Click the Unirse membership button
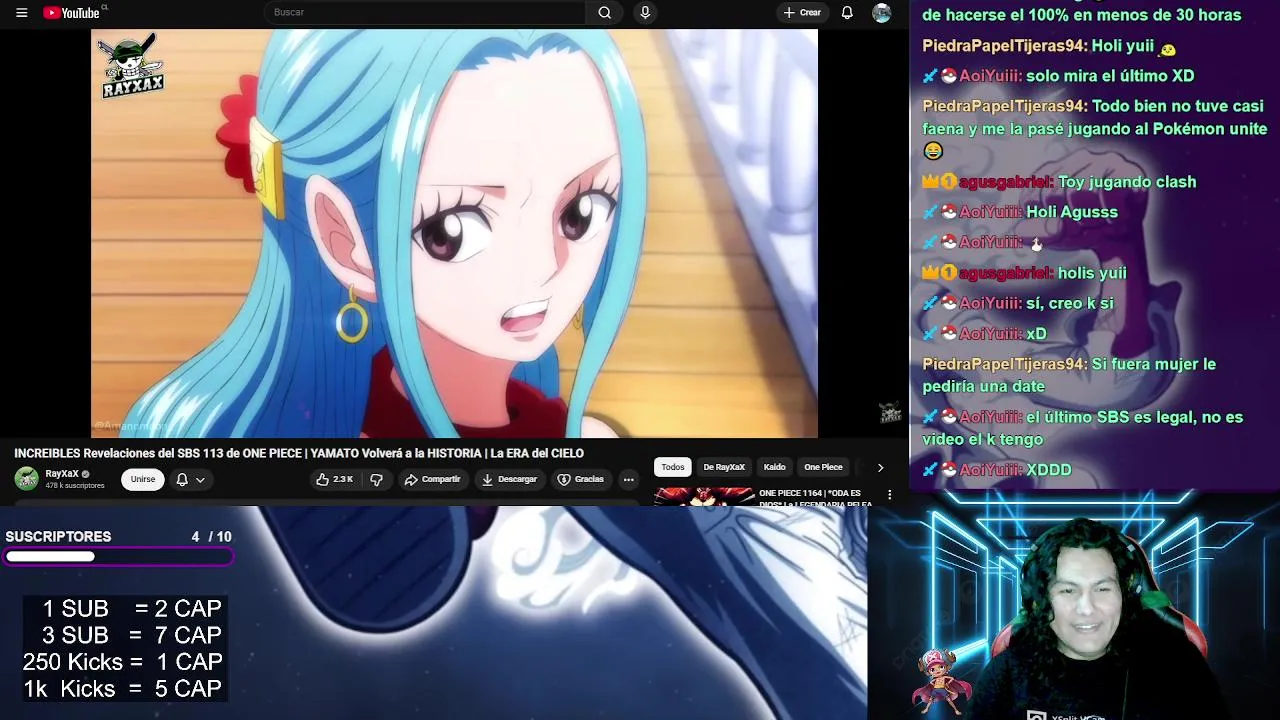This screenshot has width=1280, height=720. click(143, 479)
